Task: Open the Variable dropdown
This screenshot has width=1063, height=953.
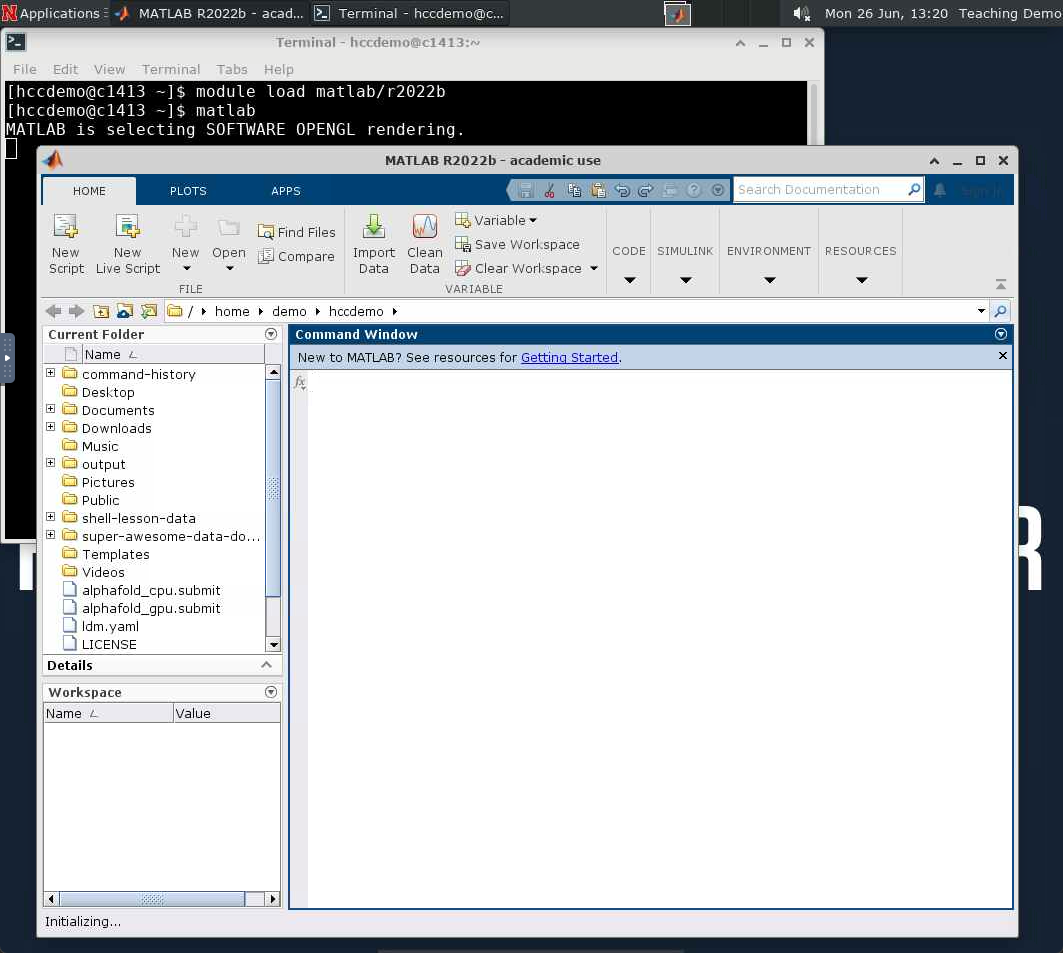Action: (497, 220)
